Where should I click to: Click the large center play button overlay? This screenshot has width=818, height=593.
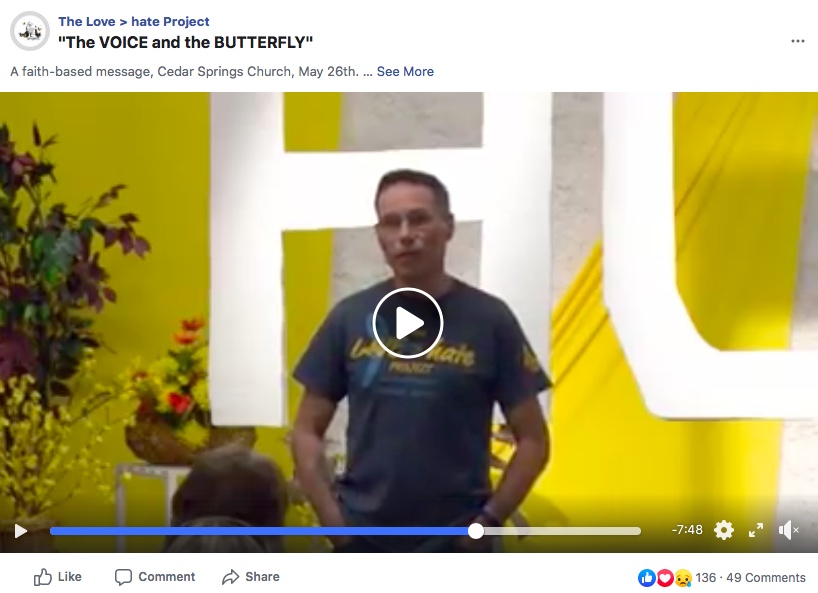pos(408,323)
